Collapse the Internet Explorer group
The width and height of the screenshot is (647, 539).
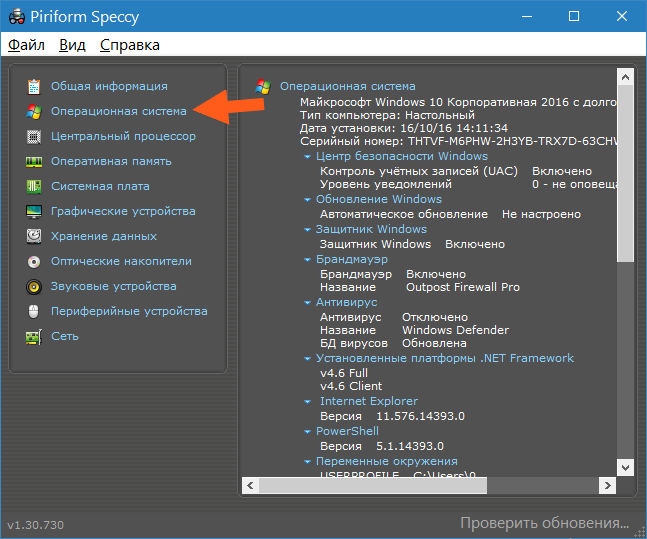[307, 402]
